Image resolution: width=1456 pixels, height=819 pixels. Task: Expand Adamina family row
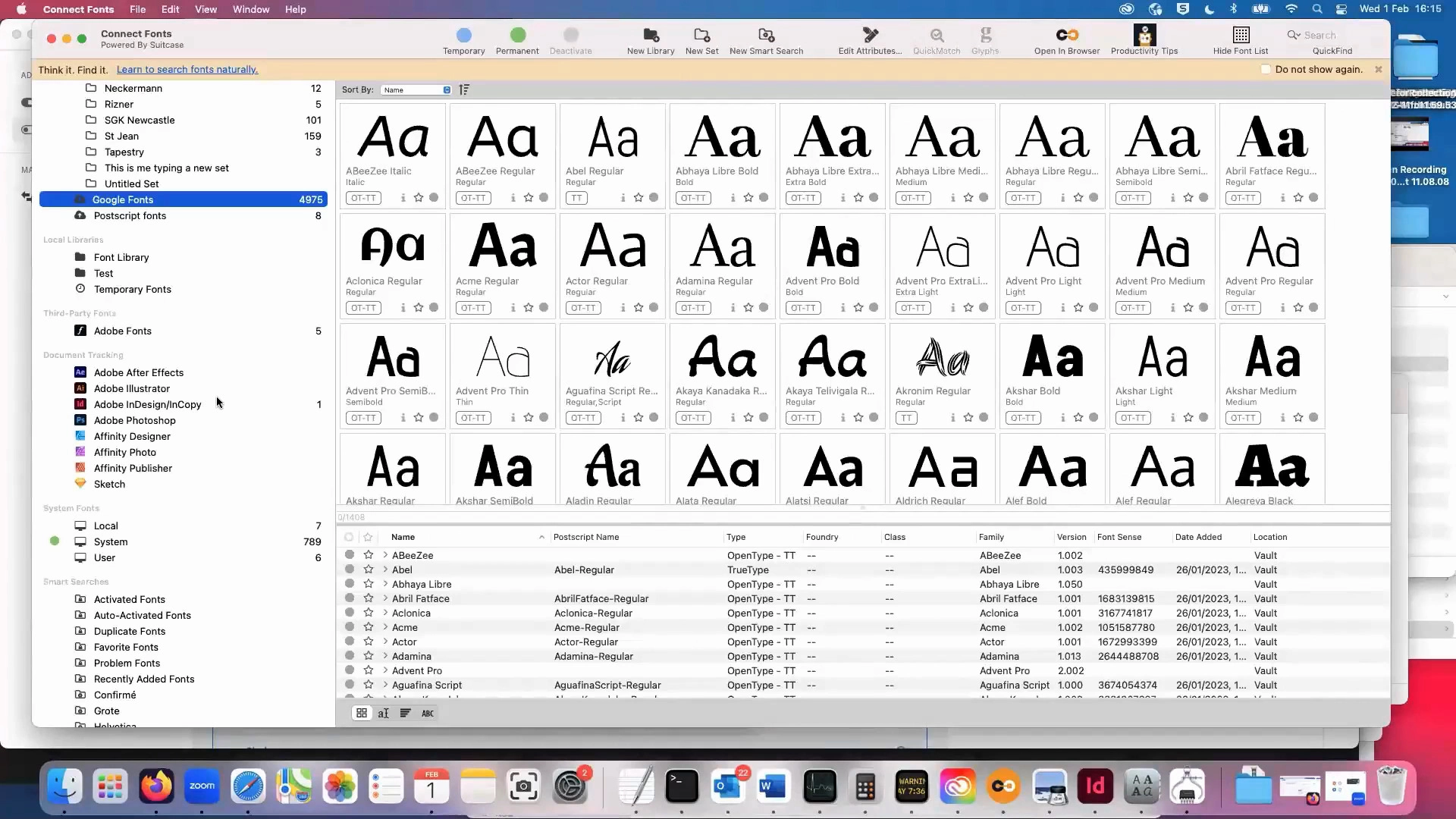coord(385,656)
